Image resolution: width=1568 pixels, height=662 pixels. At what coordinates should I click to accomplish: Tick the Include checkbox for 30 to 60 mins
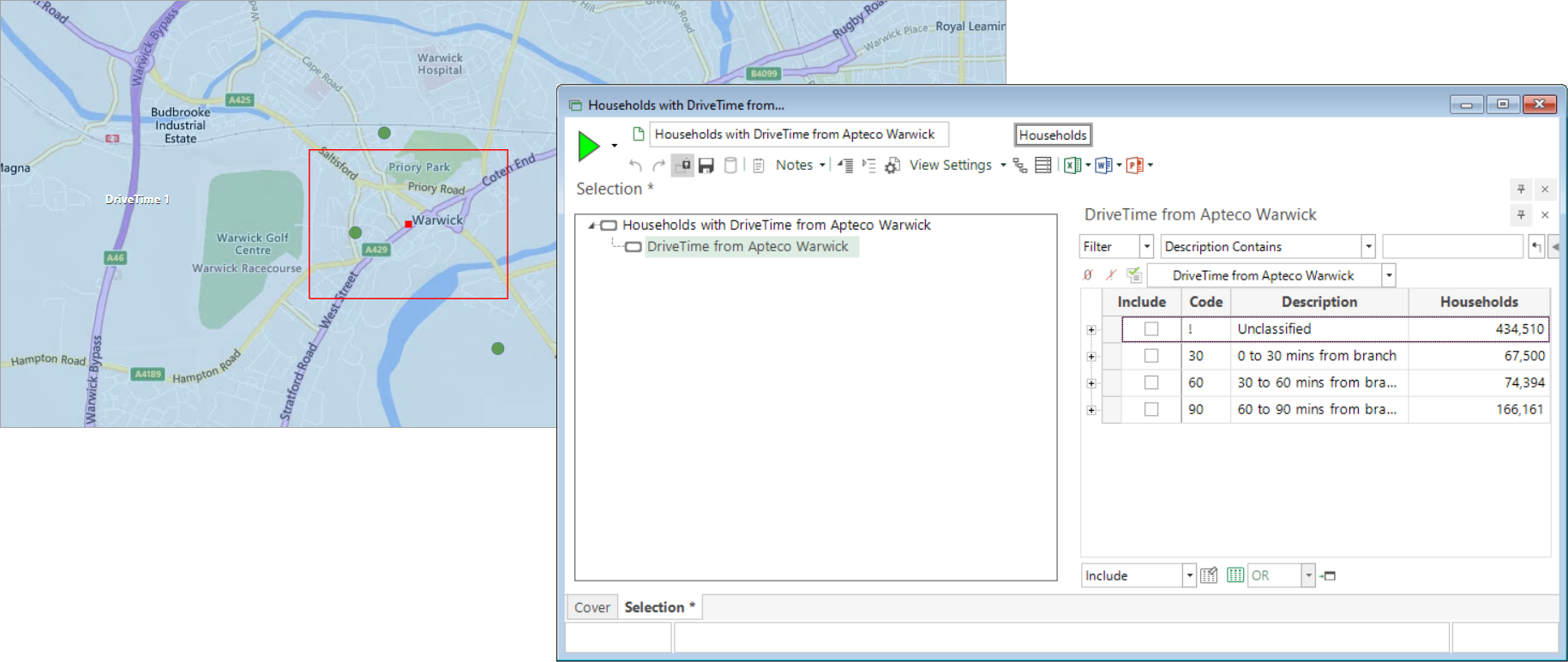click(1151, 382)
